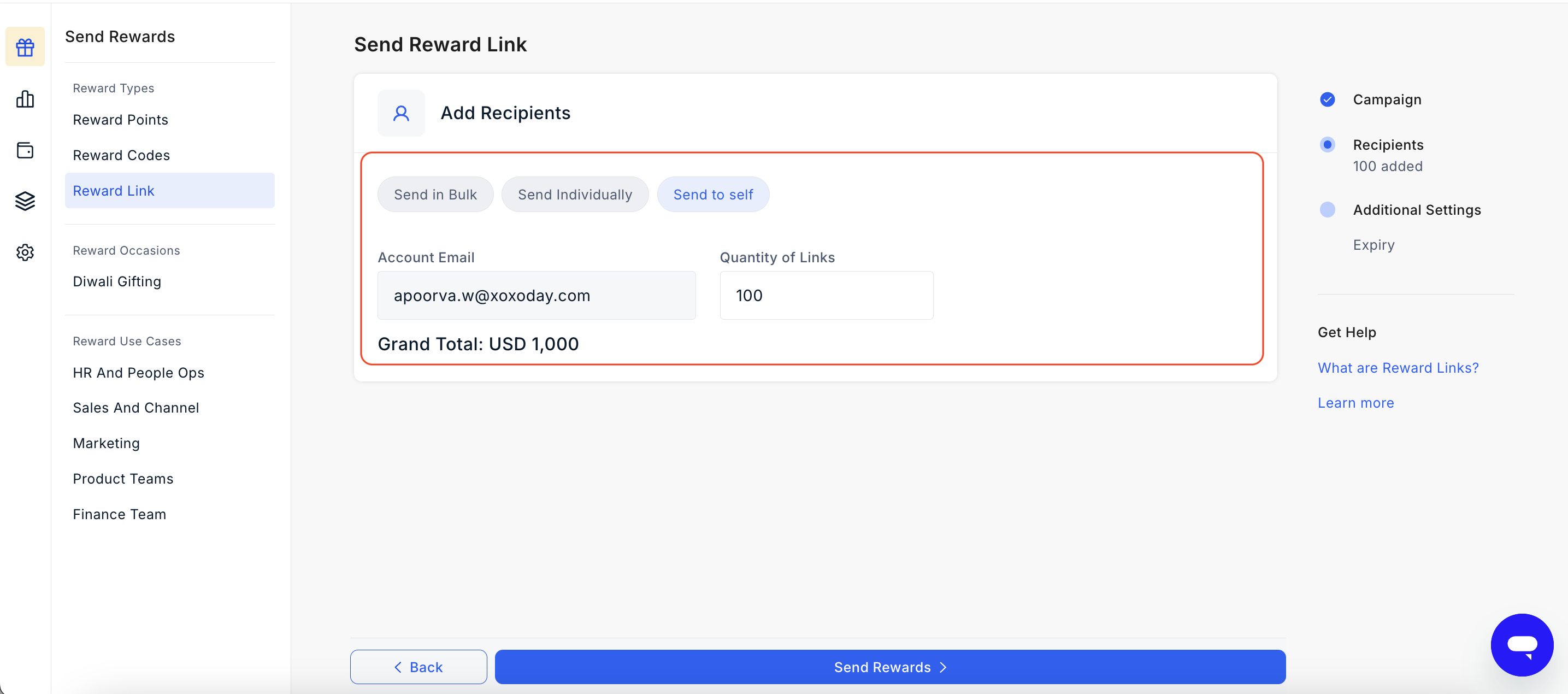This screenshot has height=694, width=1568.
Task: Select the Send to self option
Action: [713, 195]
